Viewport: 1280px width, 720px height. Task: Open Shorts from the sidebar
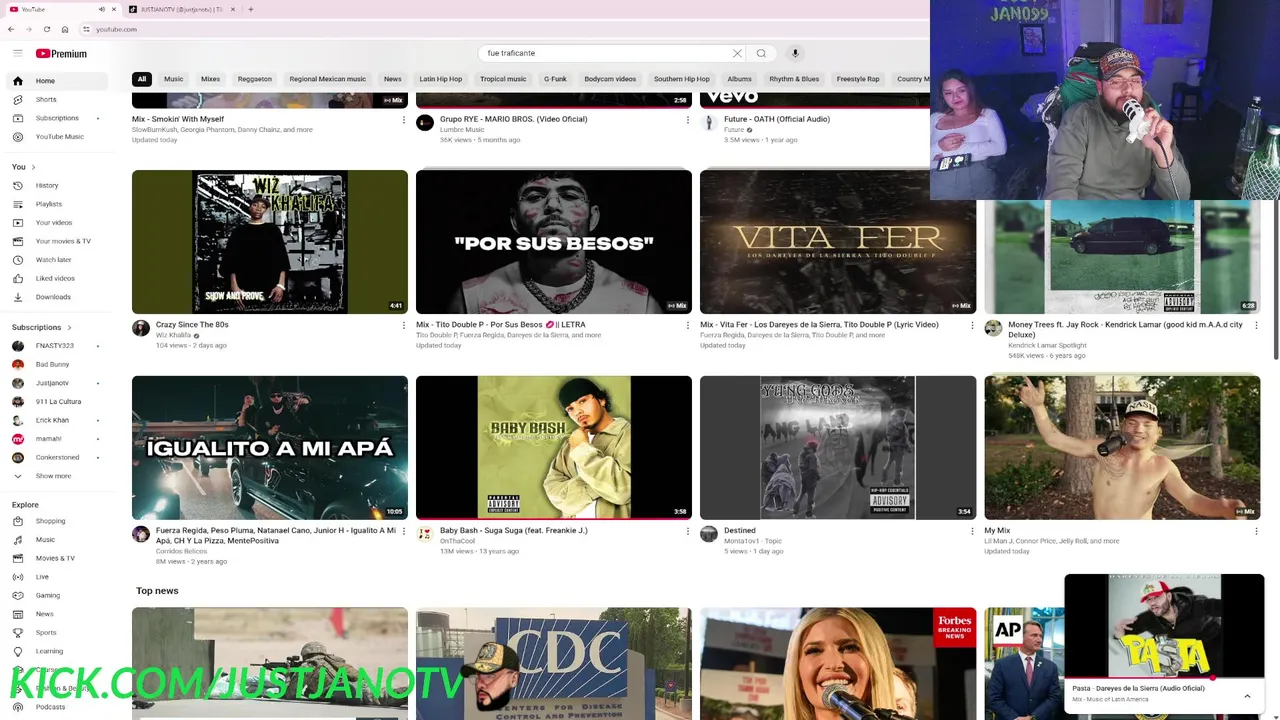click(46, 99)
